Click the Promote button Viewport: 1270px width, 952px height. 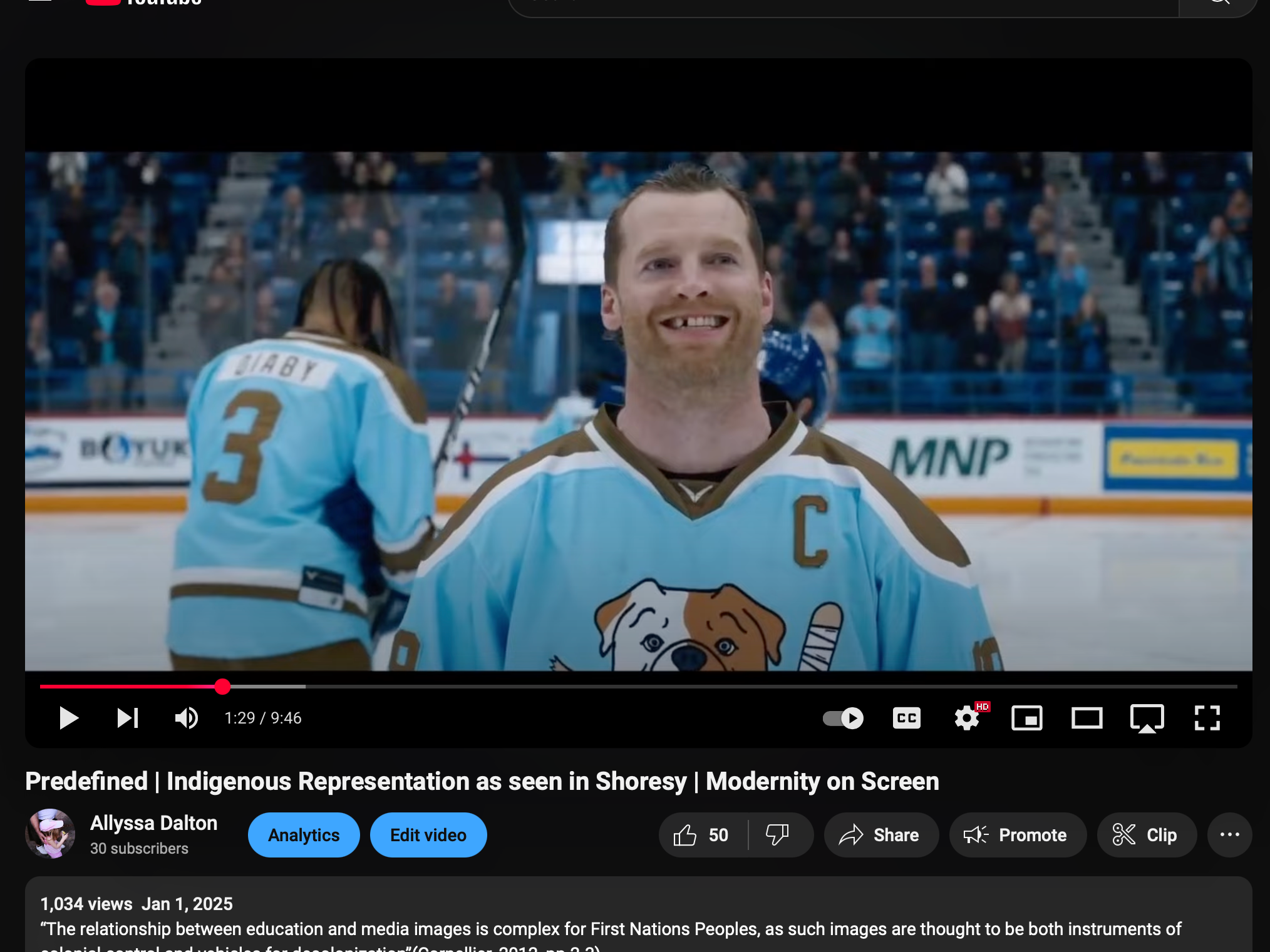pos(1016,835)
